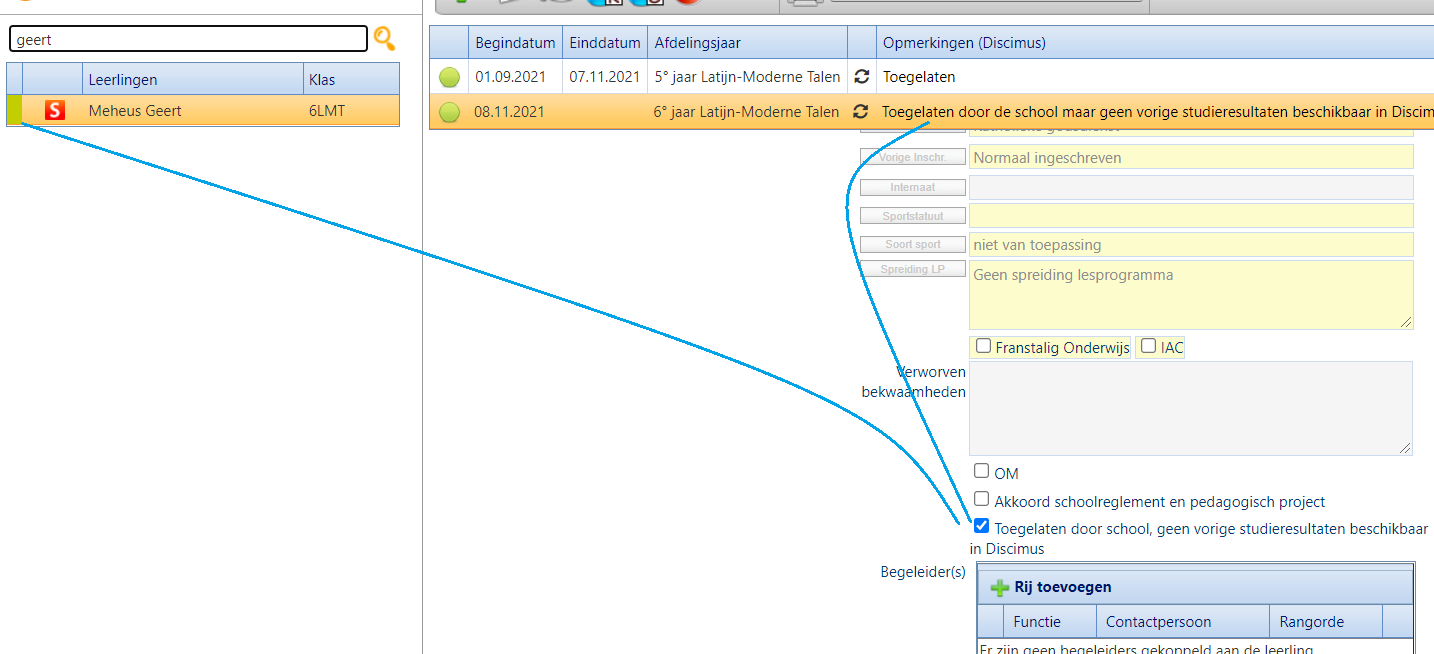This screenshot has width=1434, height=654.
Task: Click the yellow-green color marker beside Meheus Geert
Action: coord(14,111)
